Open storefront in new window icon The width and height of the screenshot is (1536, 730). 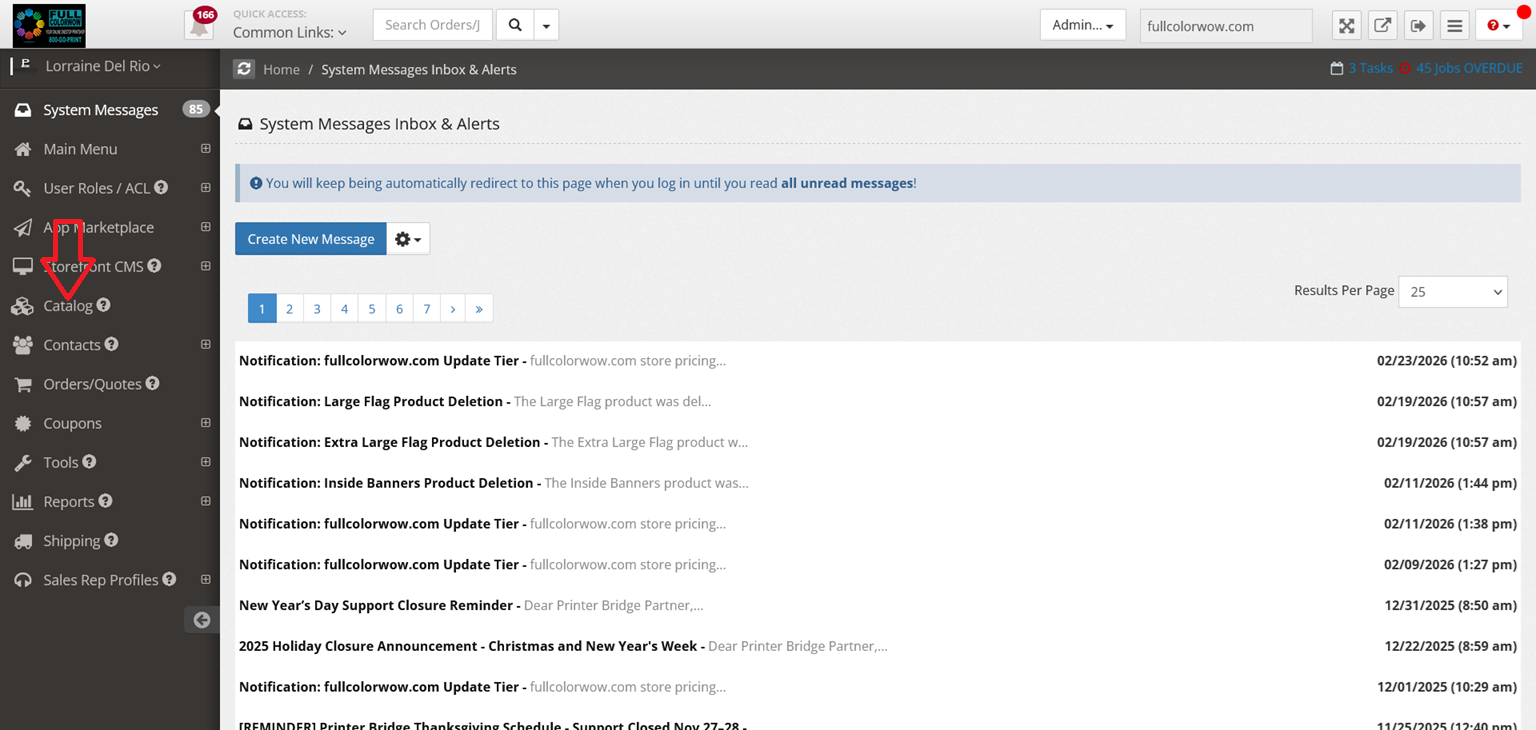pyautogui.click(x=1383, y=26)
